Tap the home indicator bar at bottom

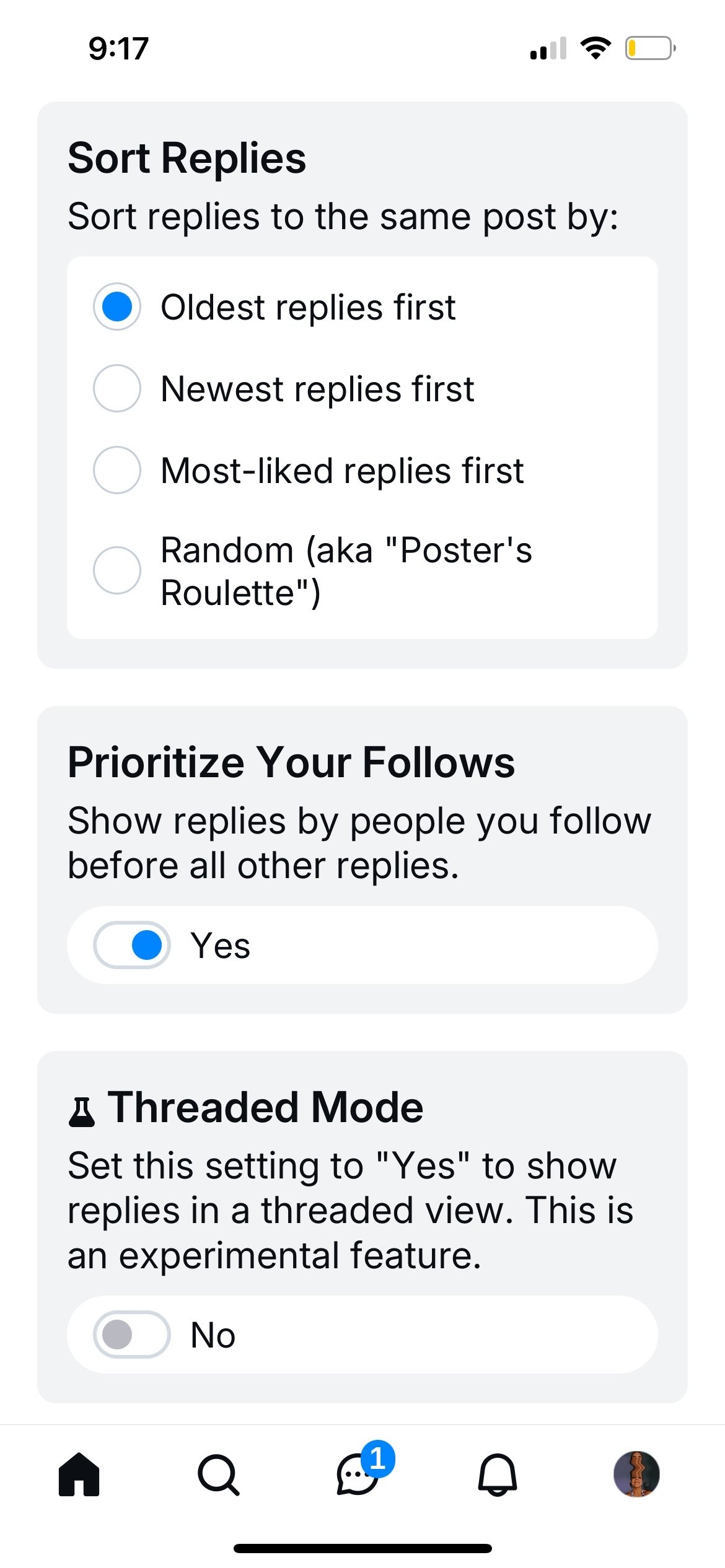coord(362,1549)
